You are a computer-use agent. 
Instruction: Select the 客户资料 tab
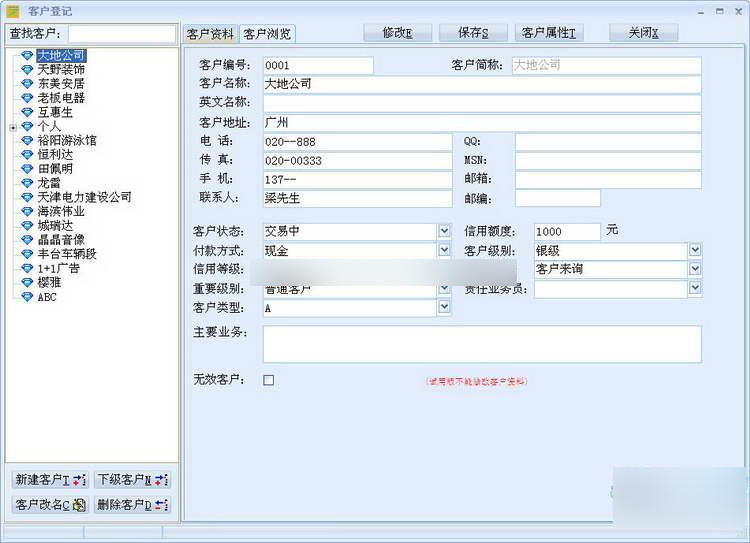[x=210, y=34]
